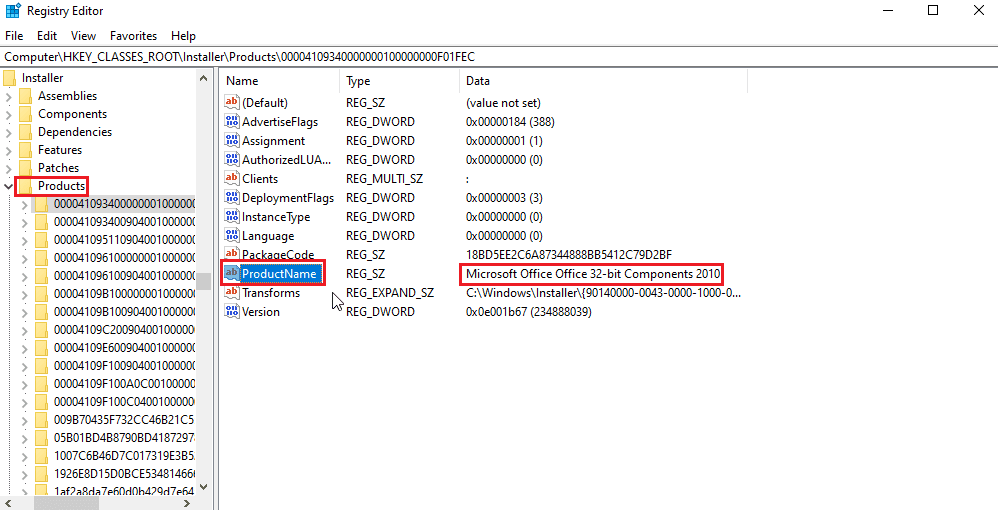The height and width of the screenshot is (510, 998).
Task: Click the tree pane horizontal scroll right arrow
Action: coord(186,503)
